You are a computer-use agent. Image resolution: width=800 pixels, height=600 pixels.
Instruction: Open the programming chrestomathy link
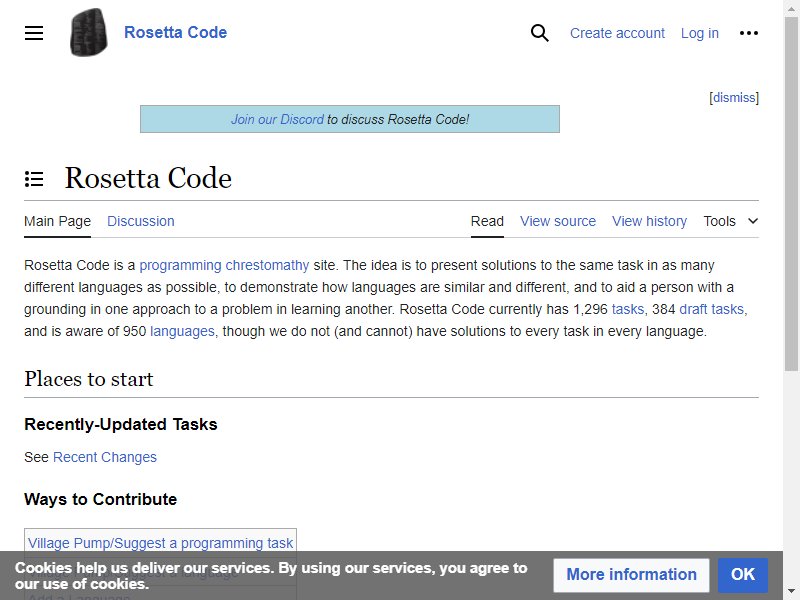point(224,265)
